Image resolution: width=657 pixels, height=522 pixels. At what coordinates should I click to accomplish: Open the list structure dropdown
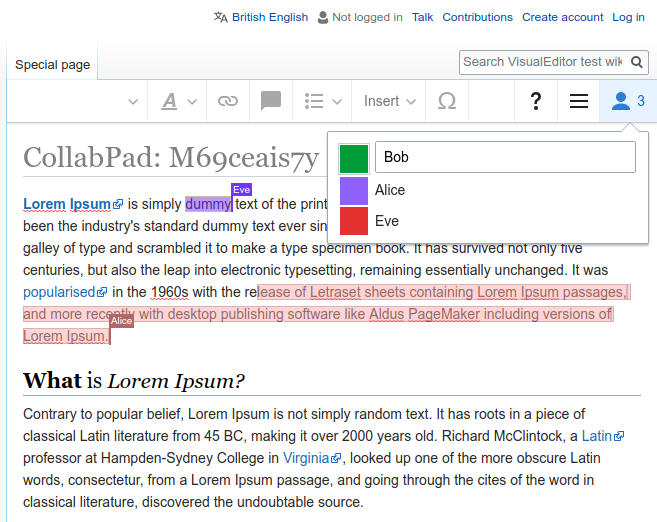[x=322, y=101]
